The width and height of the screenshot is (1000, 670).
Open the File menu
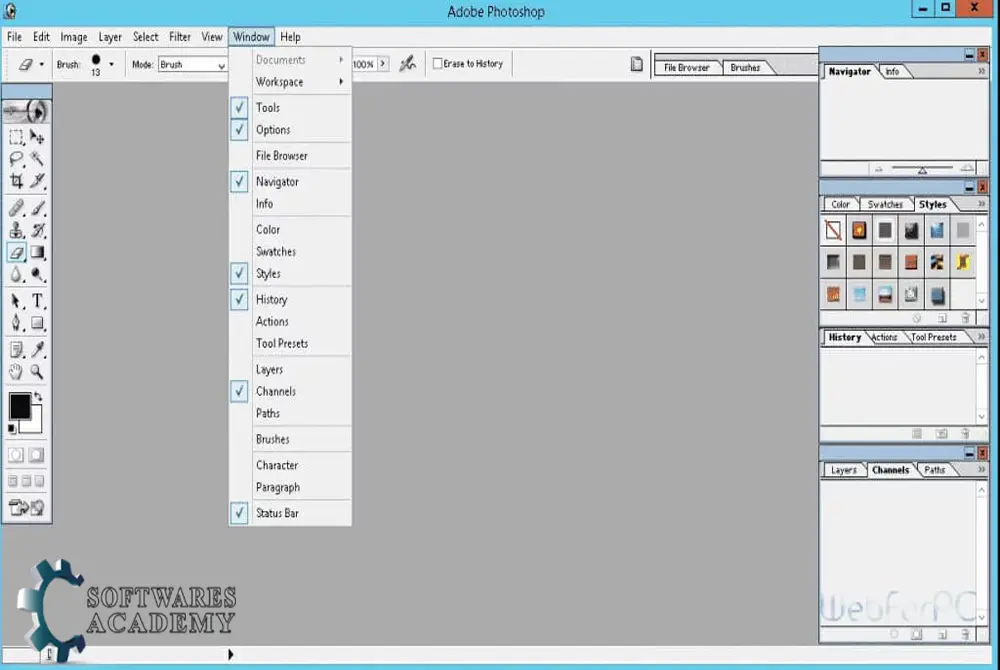click(14, 37)
